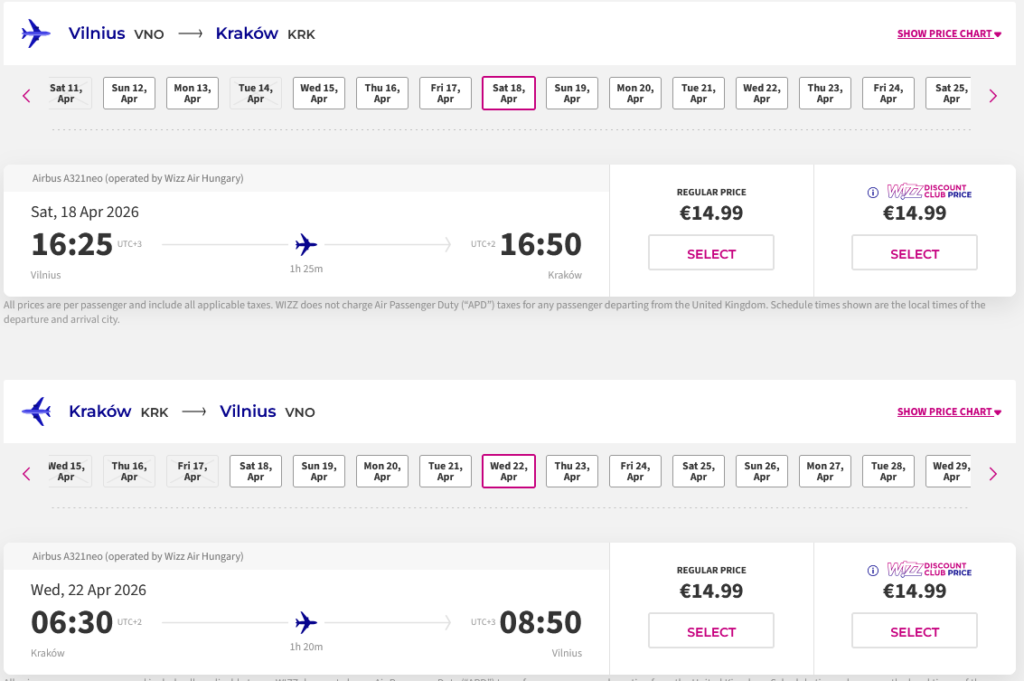Click the return flight airplane icon
Screen dimensions: 1024x681
point(306,623)
